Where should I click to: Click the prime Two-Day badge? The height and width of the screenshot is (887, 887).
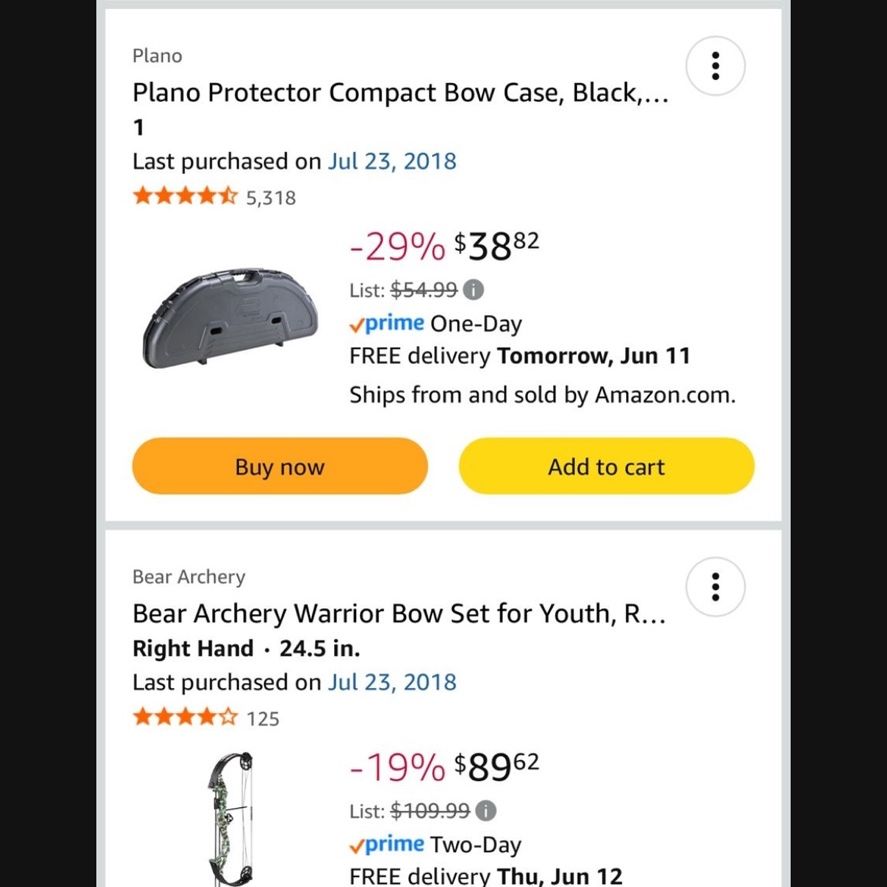[436, 845]
